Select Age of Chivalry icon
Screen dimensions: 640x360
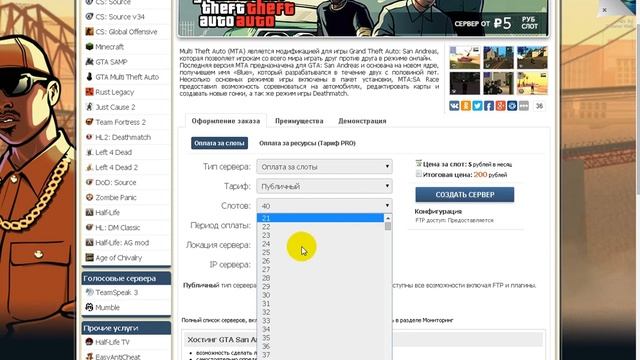[x=89, y=258]
